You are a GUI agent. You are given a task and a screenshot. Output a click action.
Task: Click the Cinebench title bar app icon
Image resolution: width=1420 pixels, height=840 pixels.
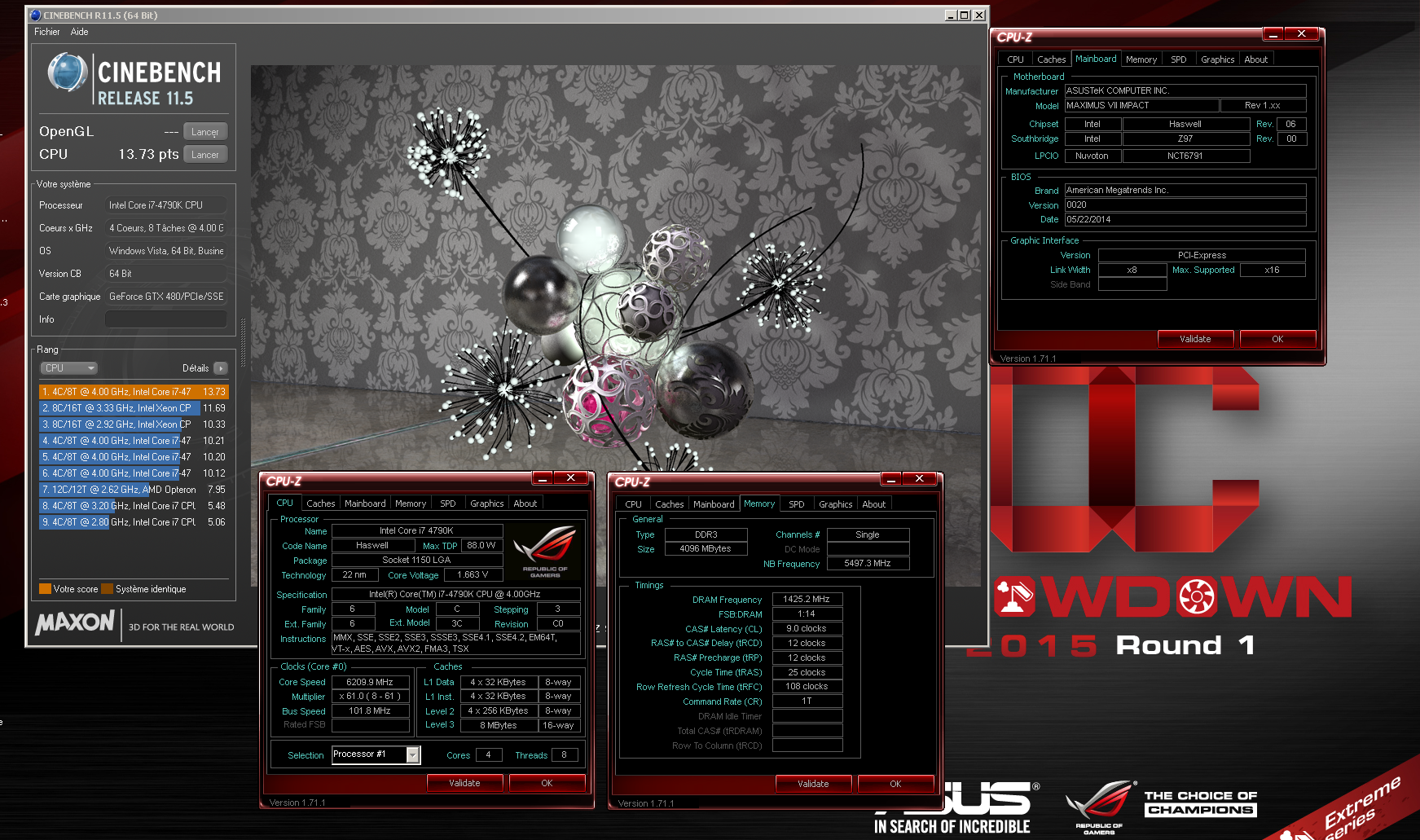(x=35, y=15)
